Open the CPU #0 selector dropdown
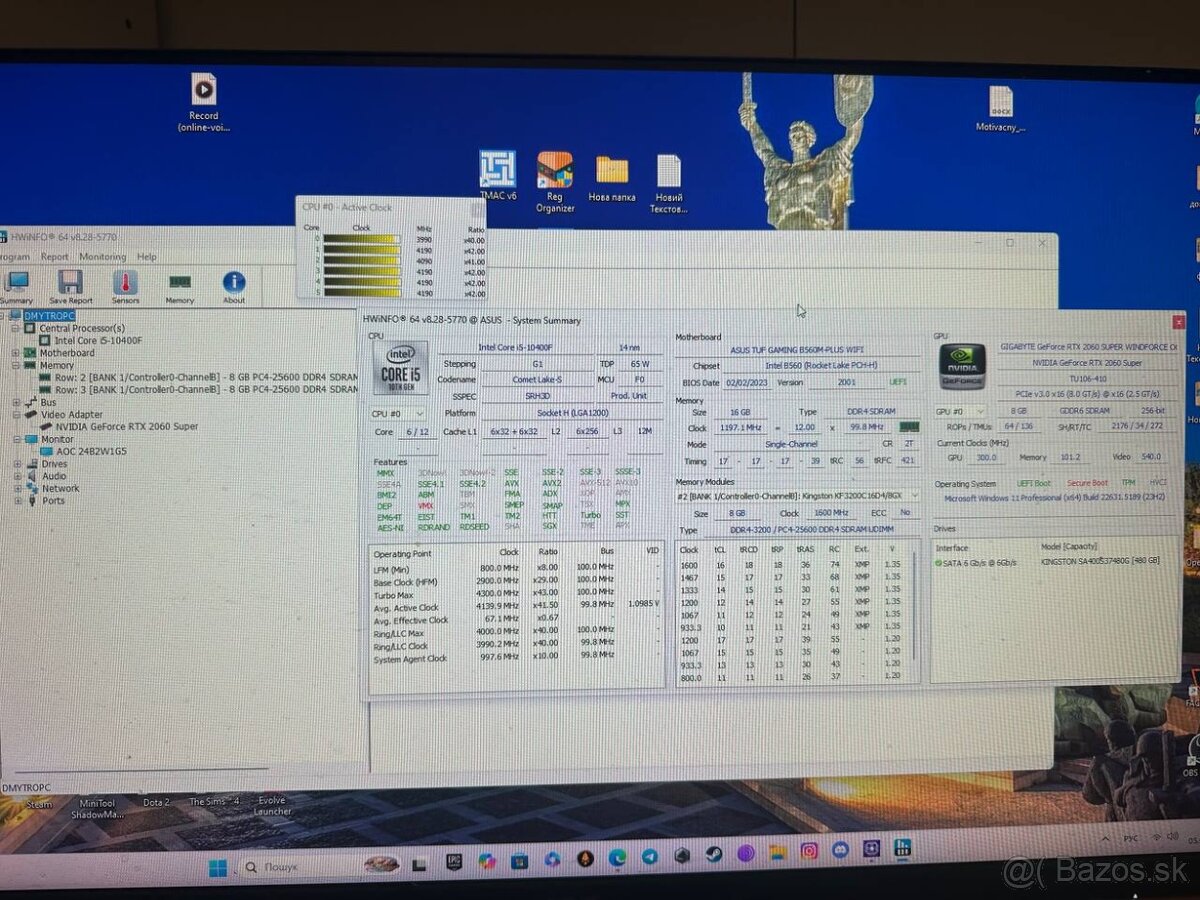The image size is (1200, 900). (398, 413)
